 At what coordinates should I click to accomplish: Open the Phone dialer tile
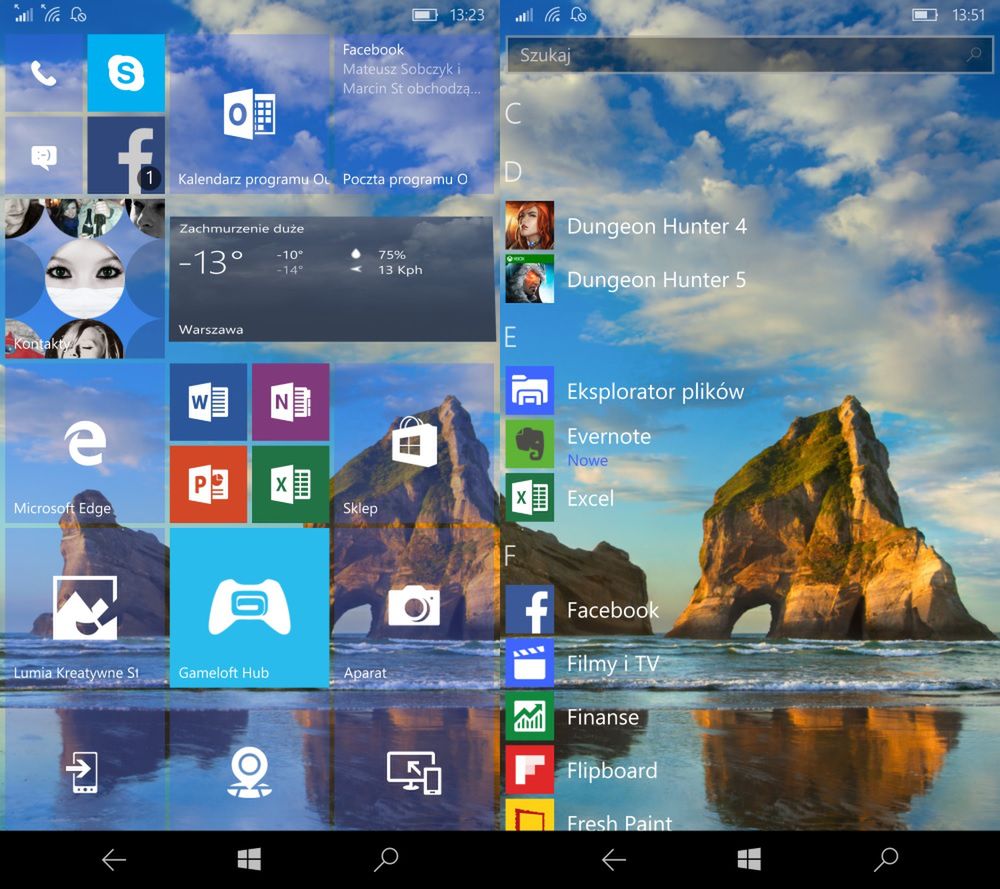(44, 73)
